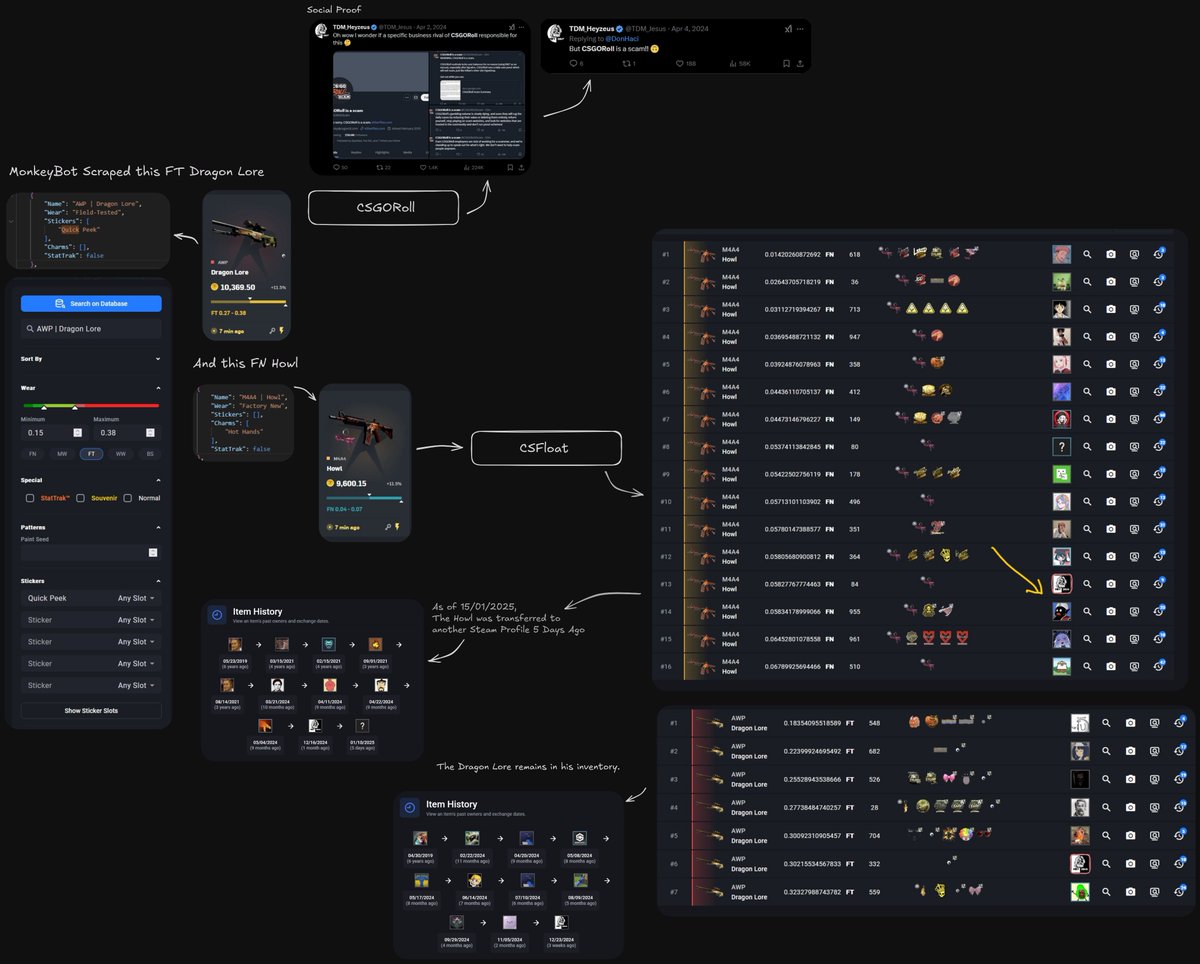Click the camera icon in Dragon Lore row #4

click(1130, 807)
